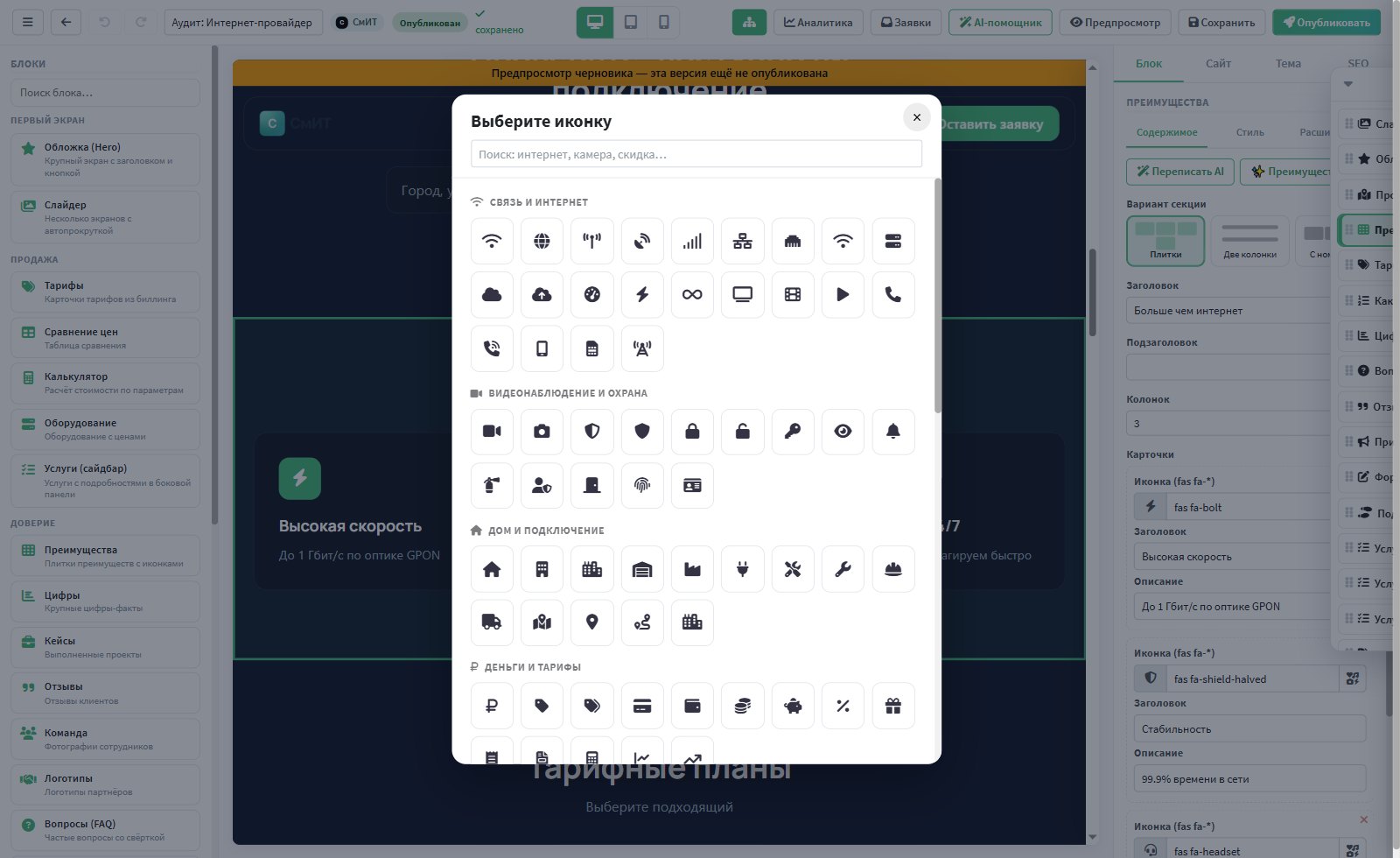Choose the closed padlock icon
The image size is (1400, 858).
[692, 432]
